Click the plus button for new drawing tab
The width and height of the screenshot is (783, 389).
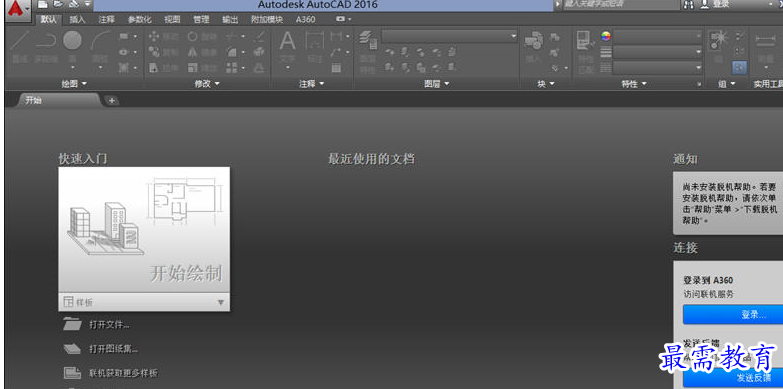click(x=111, y=100)
